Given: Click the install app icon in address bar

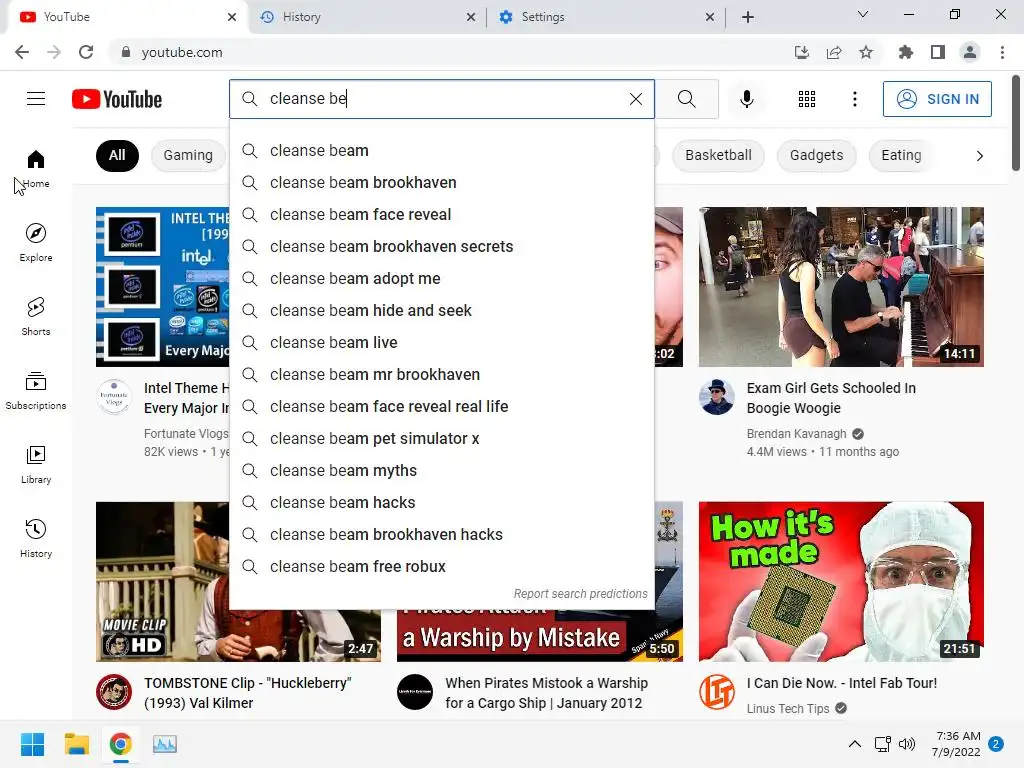Looking at the screenshot, I should 801,52.
